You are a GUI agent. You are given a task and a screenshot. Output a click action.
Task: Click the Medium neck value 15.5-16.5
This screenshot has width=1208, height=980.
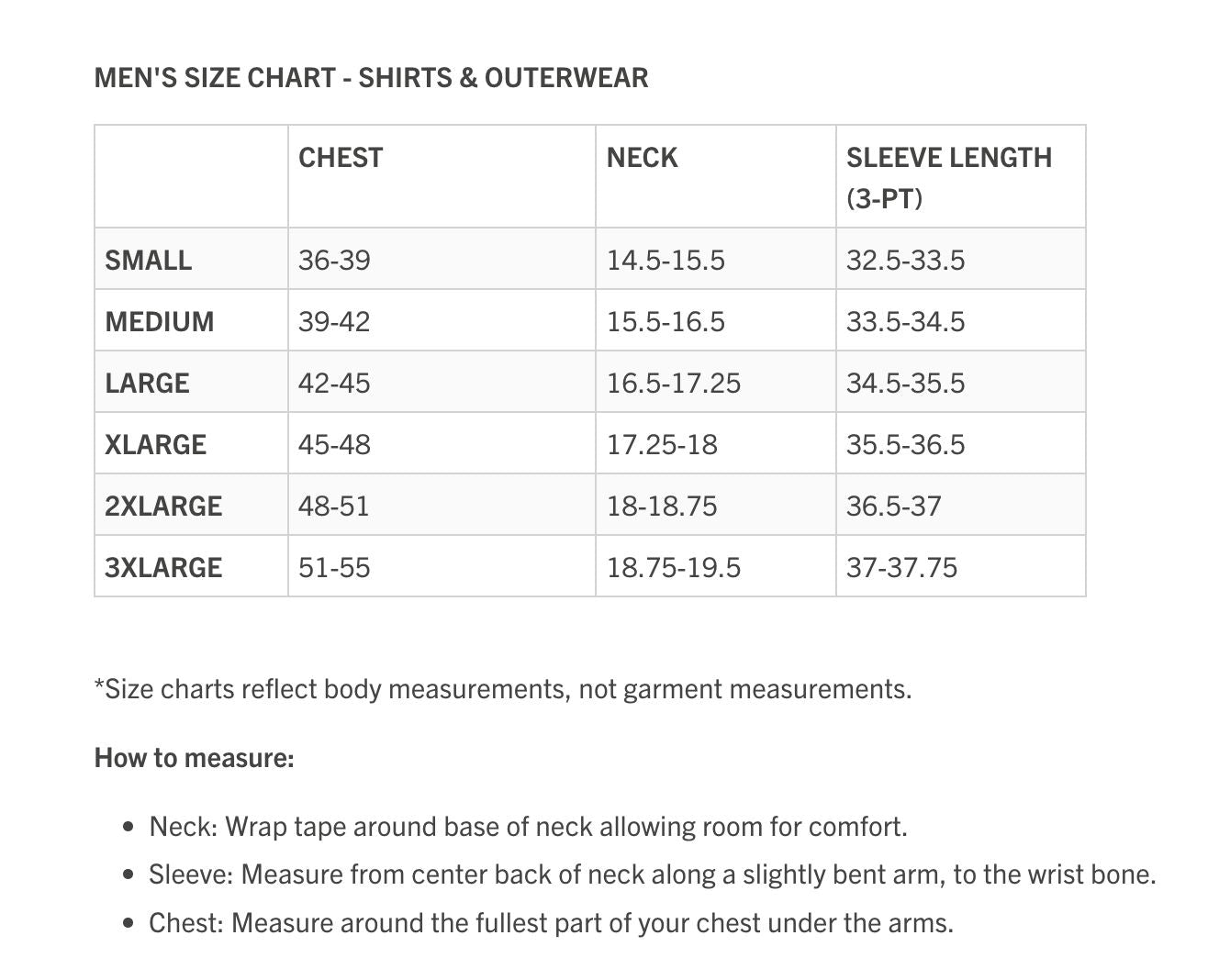666,322
